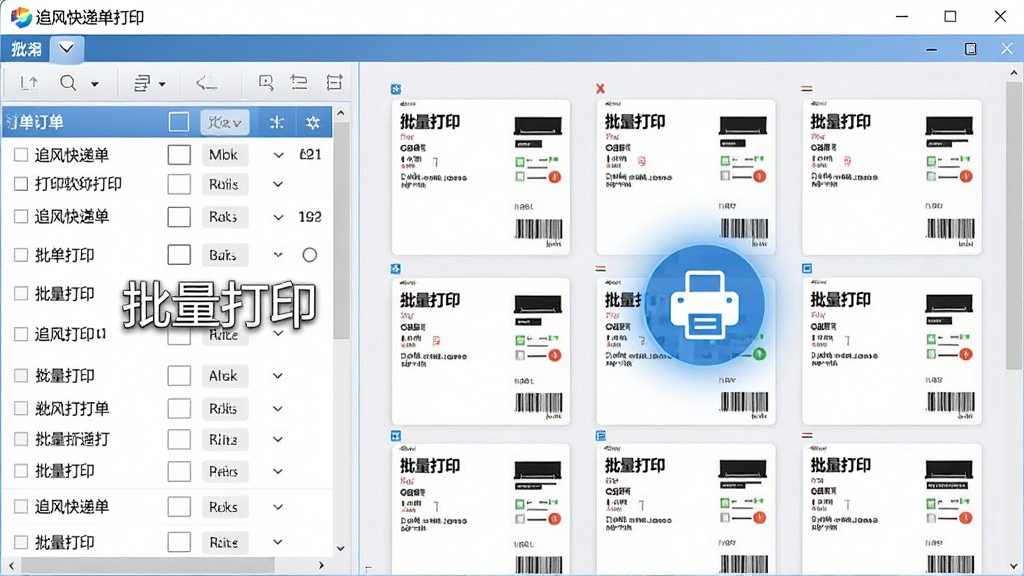Screen dimensions: 1024x576
Task: Check the header checkbox beside 订单订单
Action: pyautogui.click(x=179, y=122)
